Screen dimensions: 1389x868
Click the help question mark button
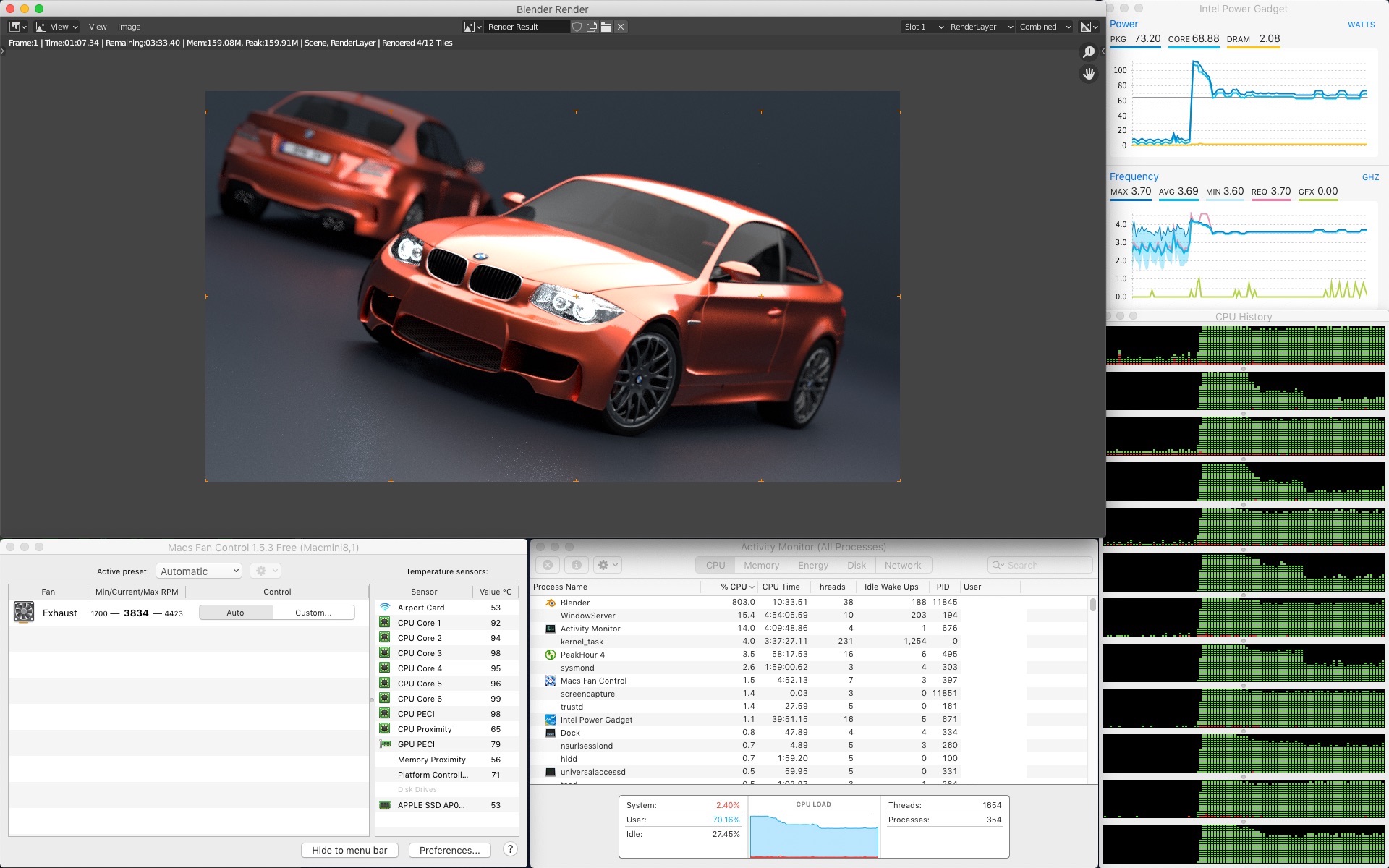[510, 849]
